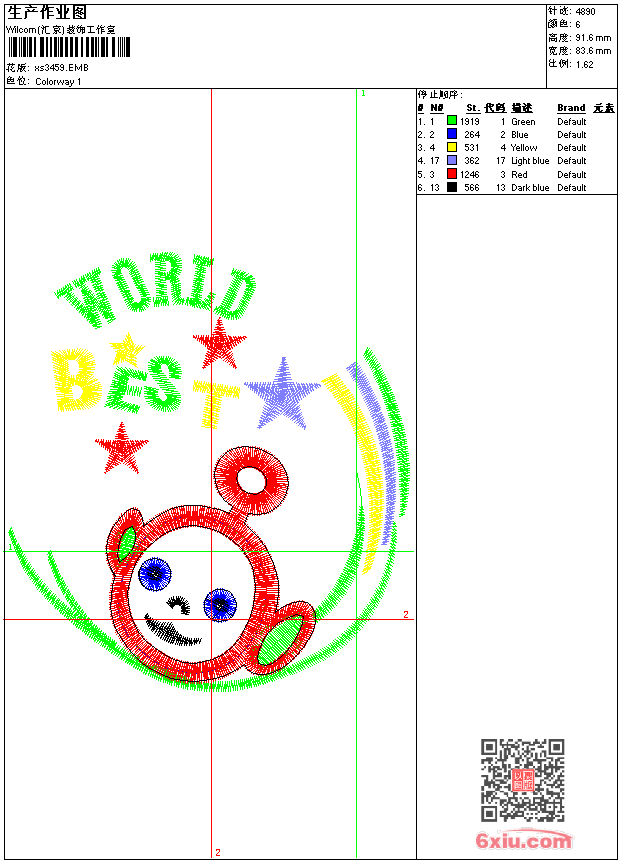Select the file name xs3459.EMB

(61, 68)
